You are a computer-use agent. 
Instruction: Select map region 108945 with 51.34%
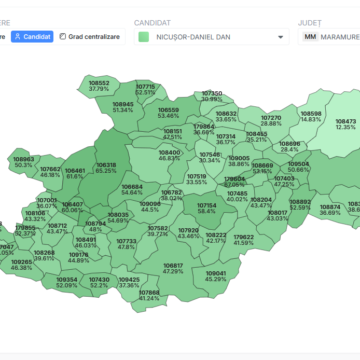[123, 107]
